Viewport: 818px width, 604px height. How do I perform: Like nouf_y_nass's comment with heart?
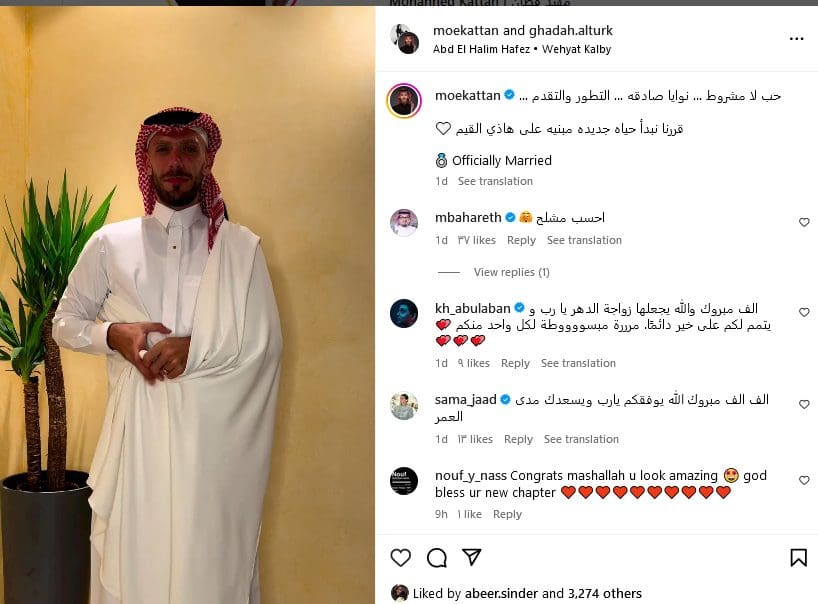pyautogui.click(x=804, y=480)
